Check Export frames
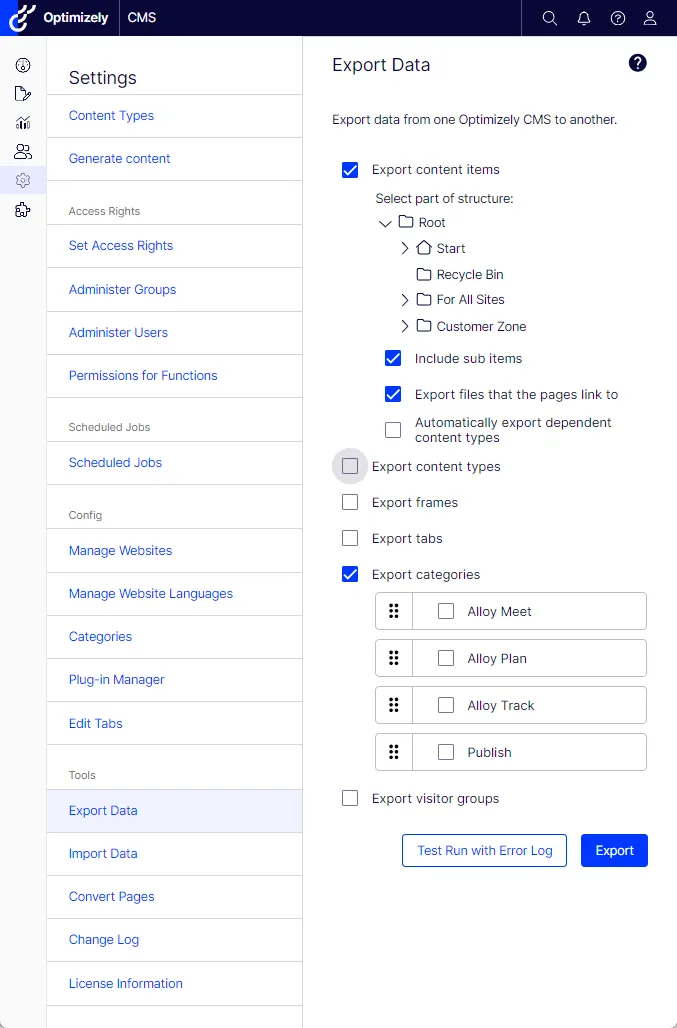The height and width of the screenshot is (1028, 677). pos(350,502)
